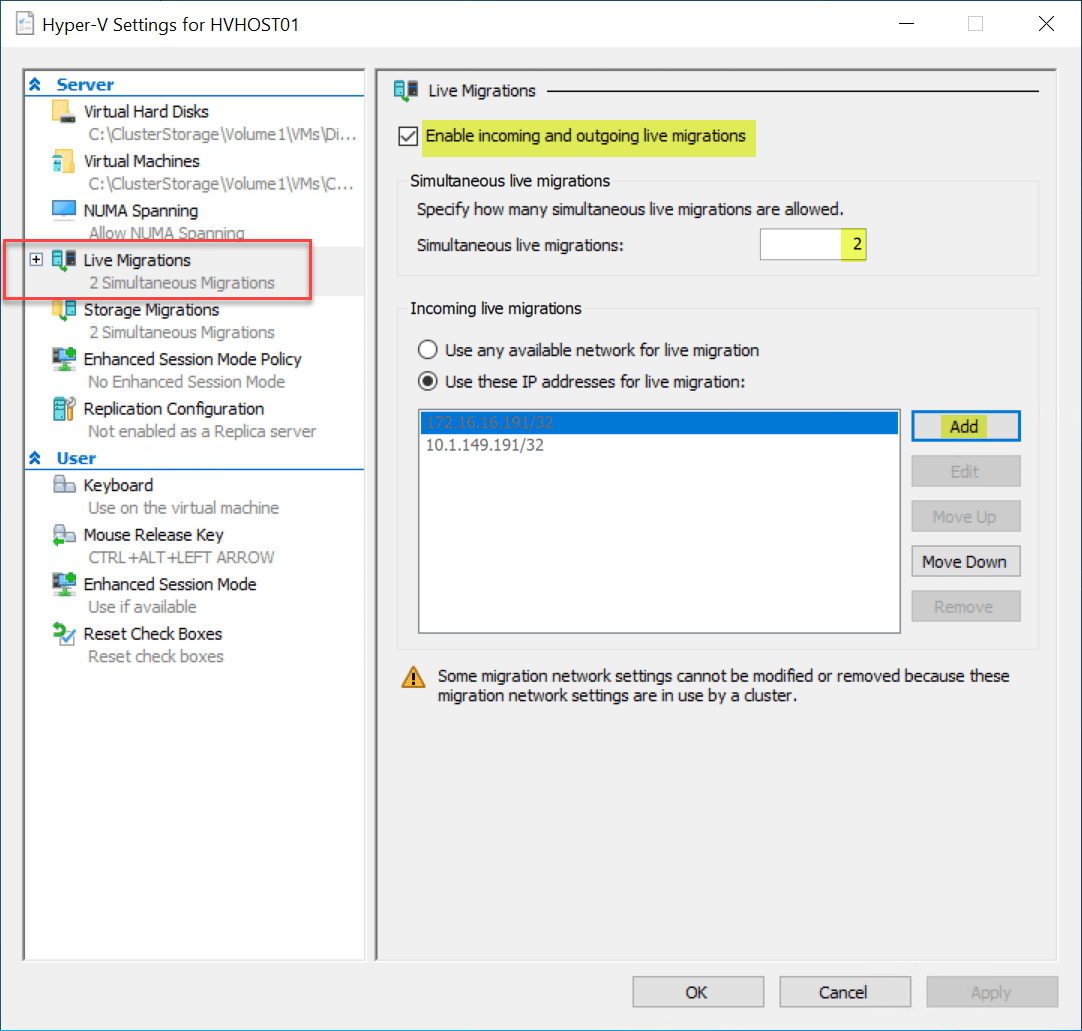Select the 172.16.16.191/32 address row

(x=659, y=422)
